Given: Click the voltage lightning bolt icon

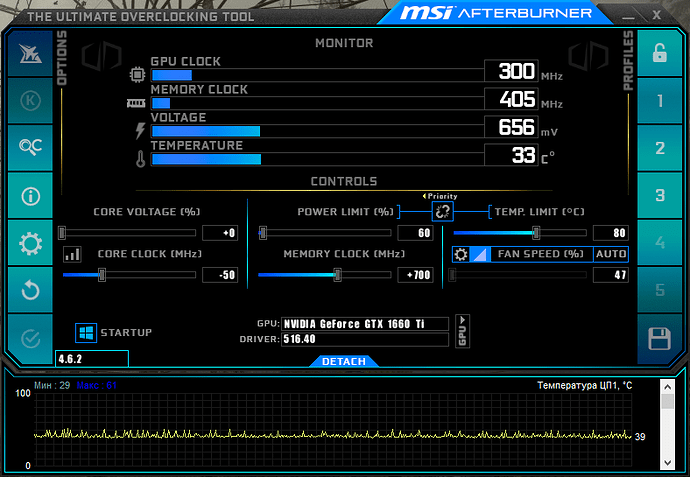Looking at the screenshot, I should pos(140,131).
